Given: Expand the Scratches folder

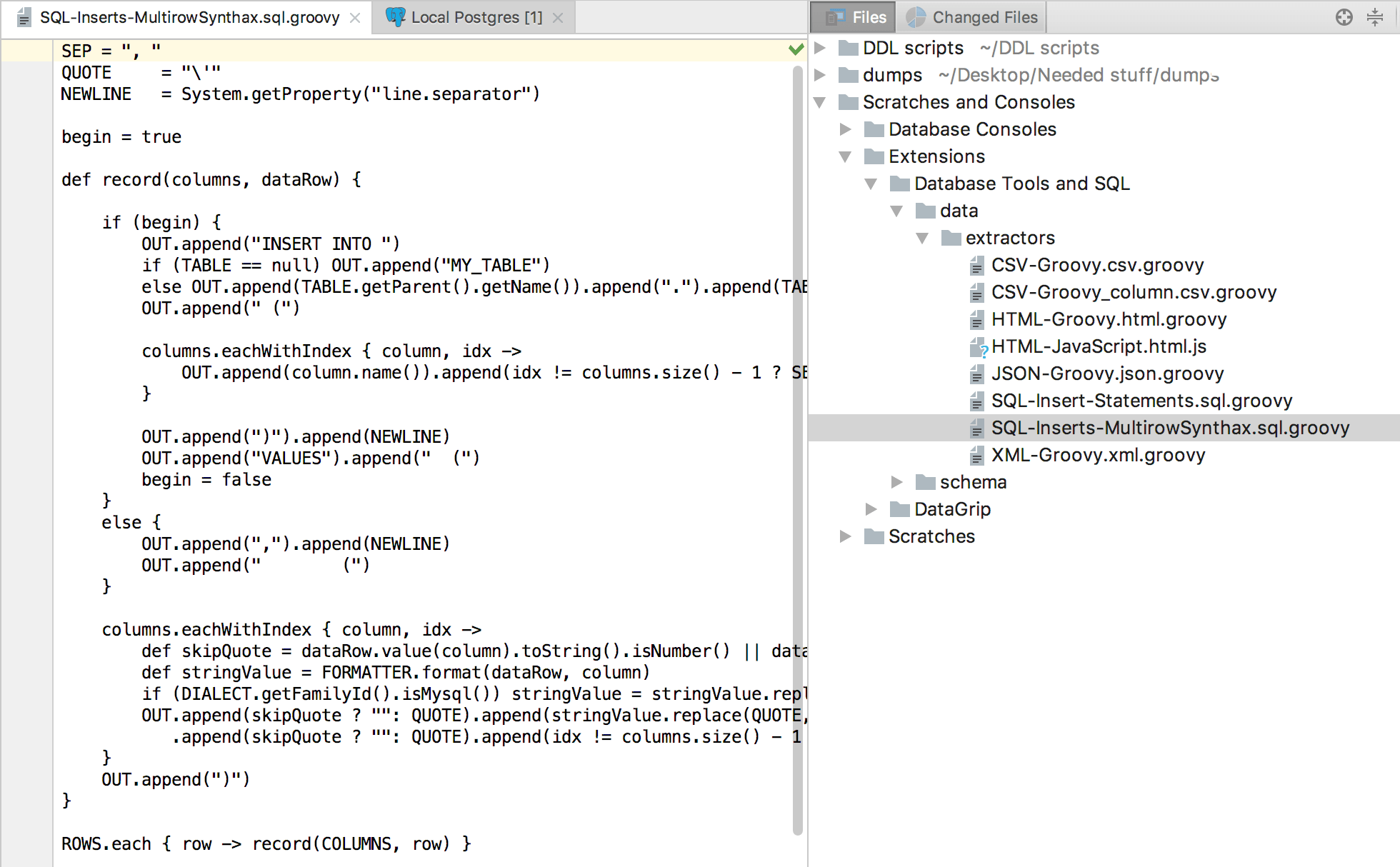Looking at the screenshot, I should [846, 536].
